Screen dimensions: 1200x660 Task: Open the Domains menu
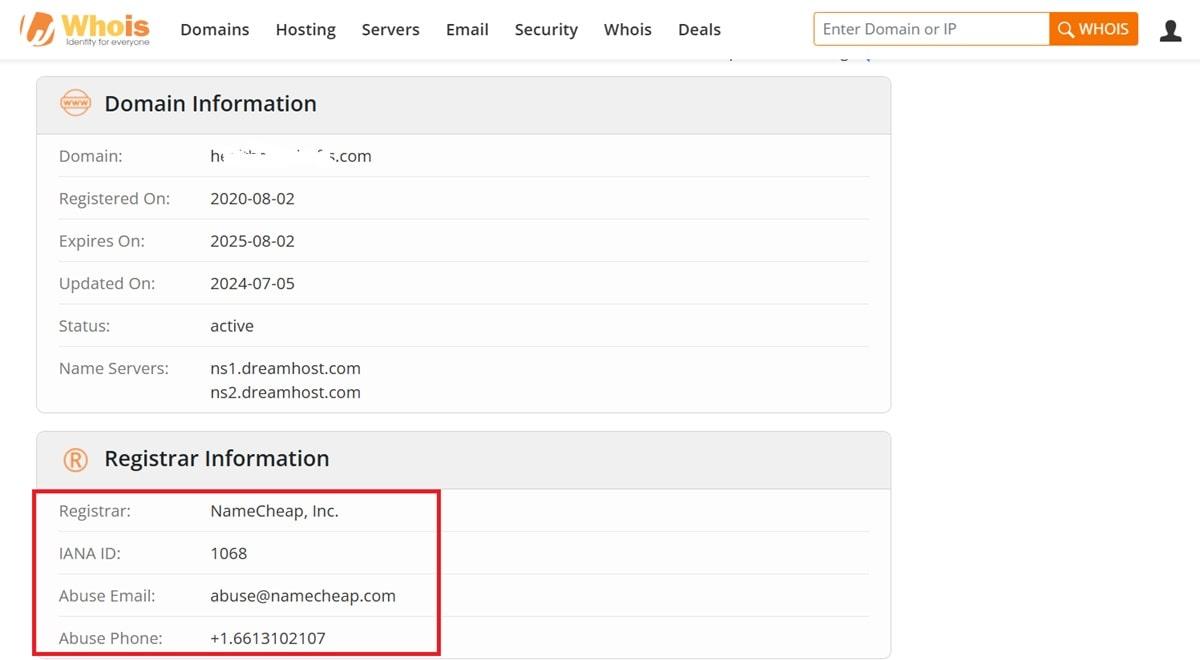click(214, 29)
